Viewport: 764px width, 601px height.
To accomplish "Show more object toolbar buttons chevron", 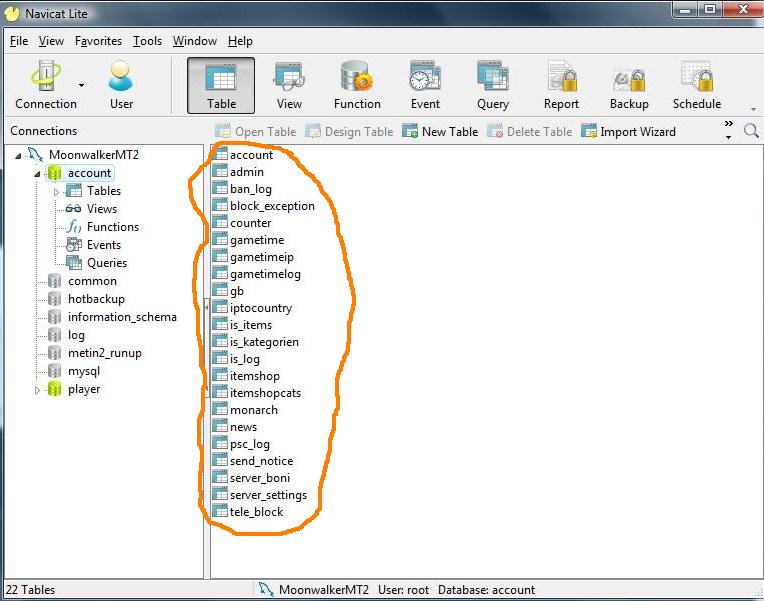I will tap(728, 130).
